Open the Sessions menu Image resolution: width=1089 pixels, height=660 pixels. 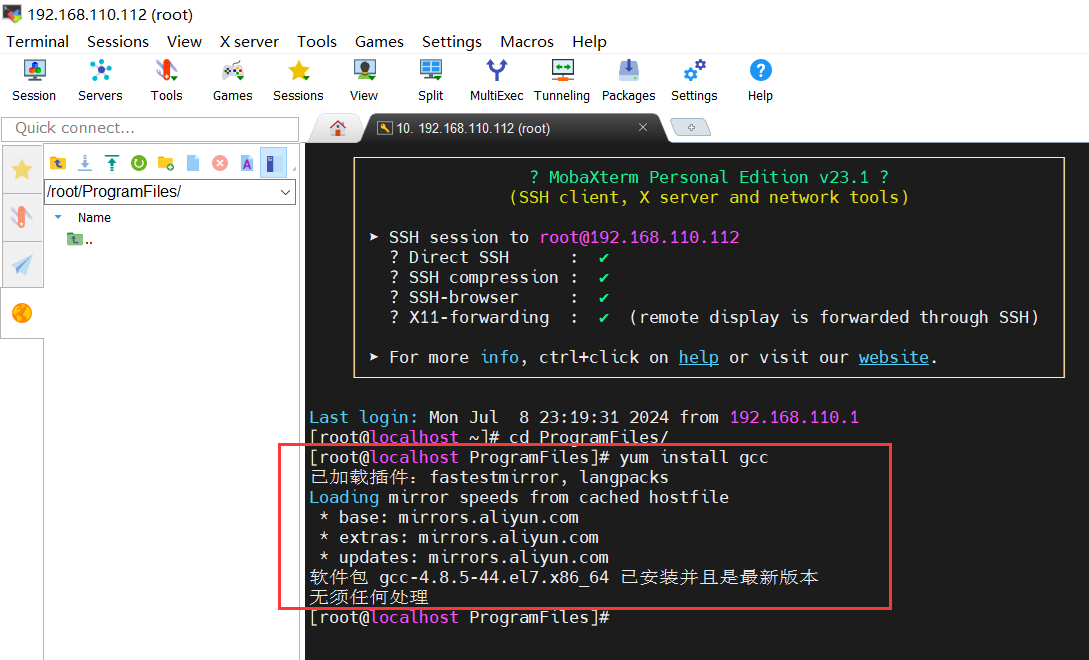118,42
